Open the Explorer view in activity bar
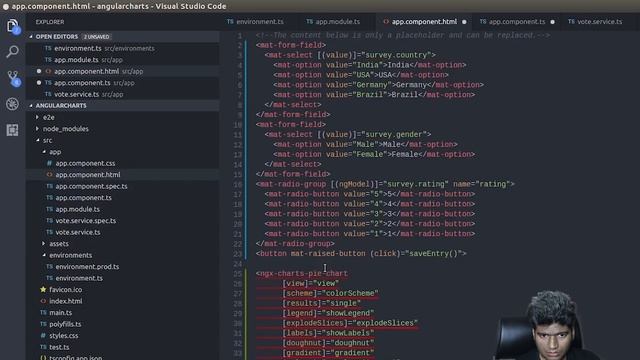The height and width of the screenshot is (360, 640). tap(13, 26)
